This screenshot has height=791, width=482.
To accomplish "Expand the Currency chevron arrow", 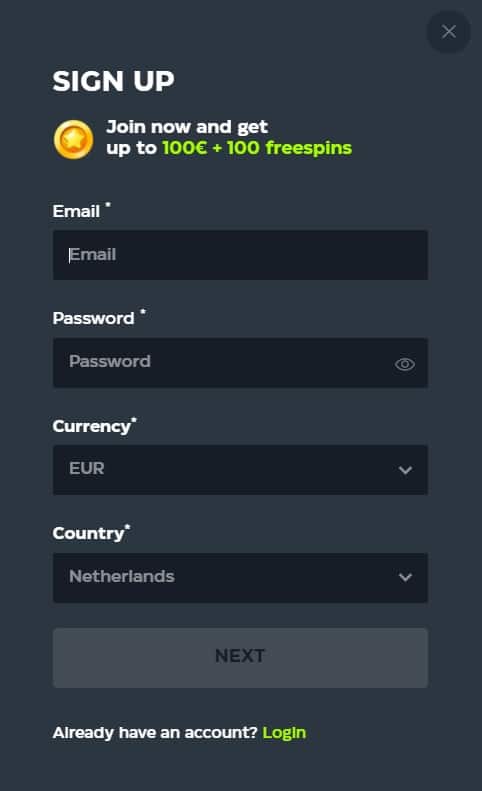I will [405, 470].
